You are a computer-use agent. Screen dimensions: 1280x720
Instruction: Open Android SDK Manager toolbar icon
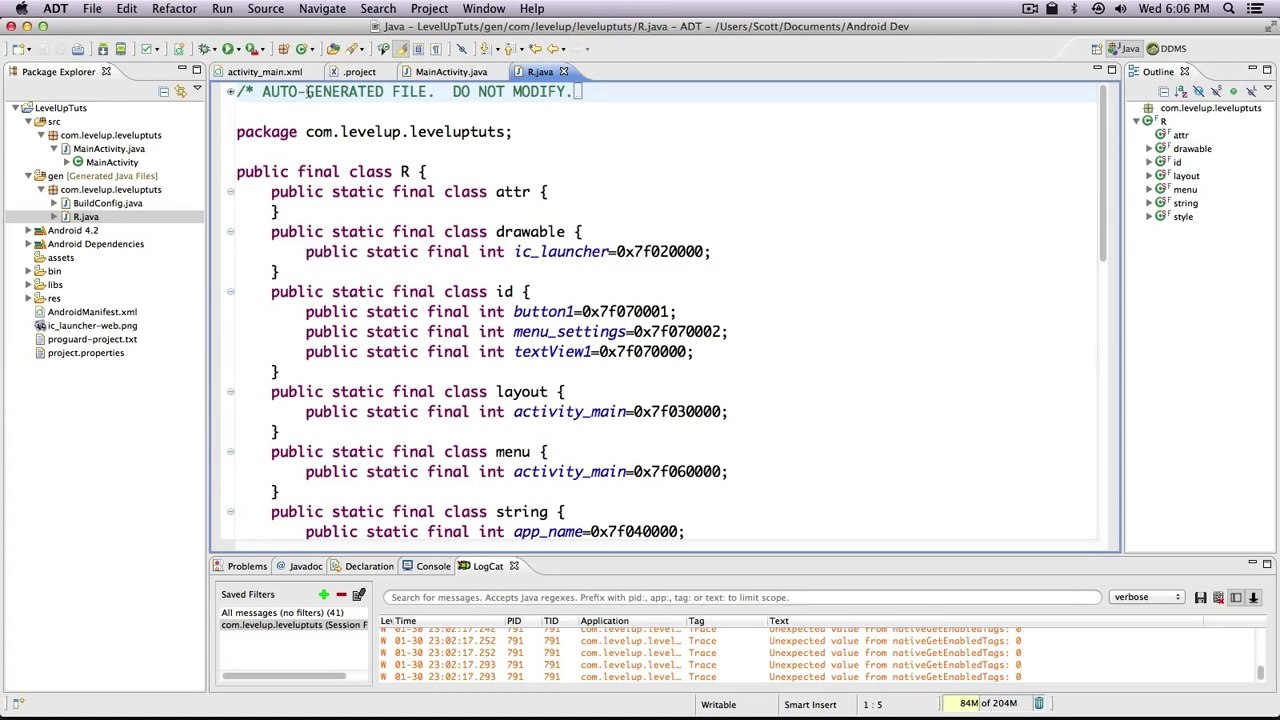tap(103, 48)
